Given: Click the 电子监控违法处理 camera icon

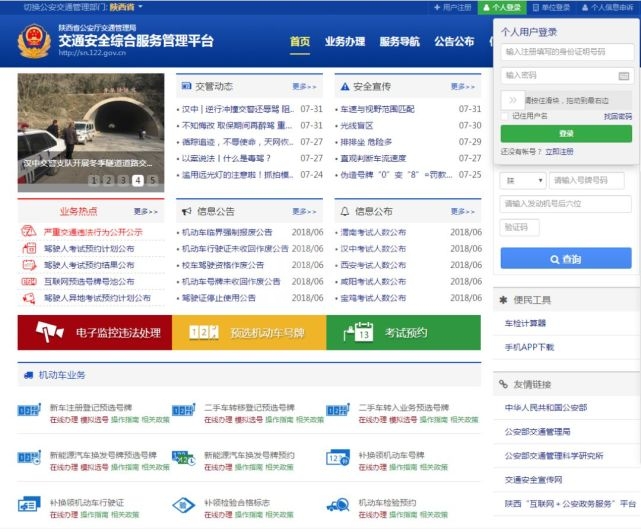Looking at the screenshot, I should click(x=50, y=332).
